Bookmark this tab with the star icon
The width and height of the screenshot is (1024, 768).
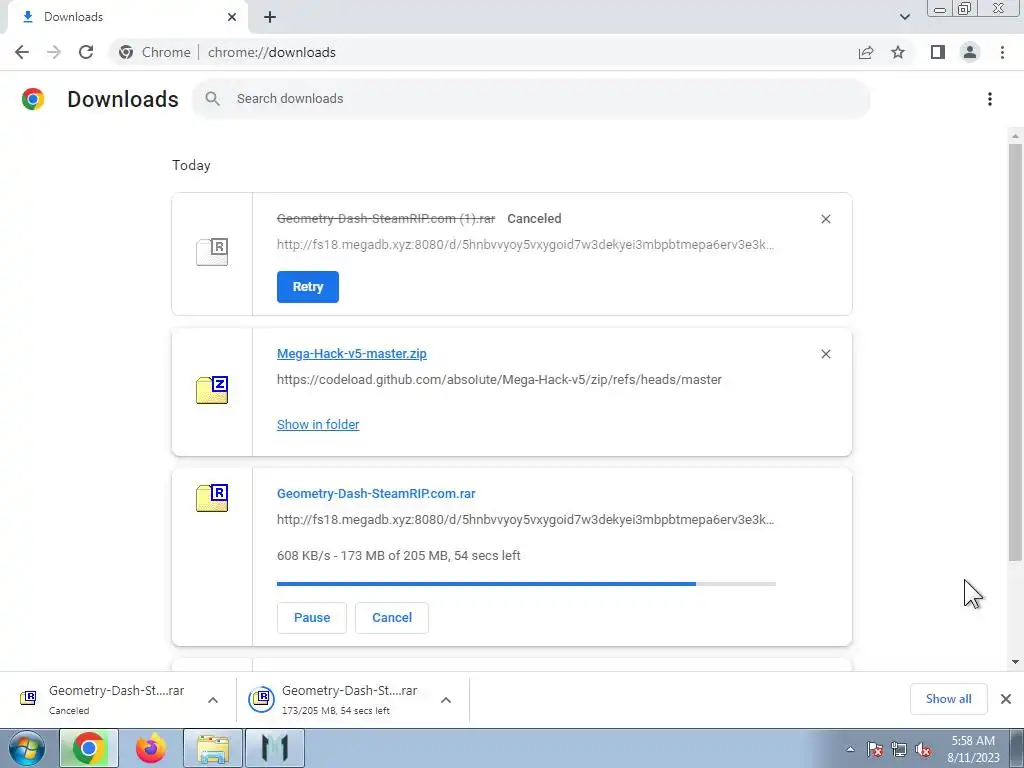point(898,52)
